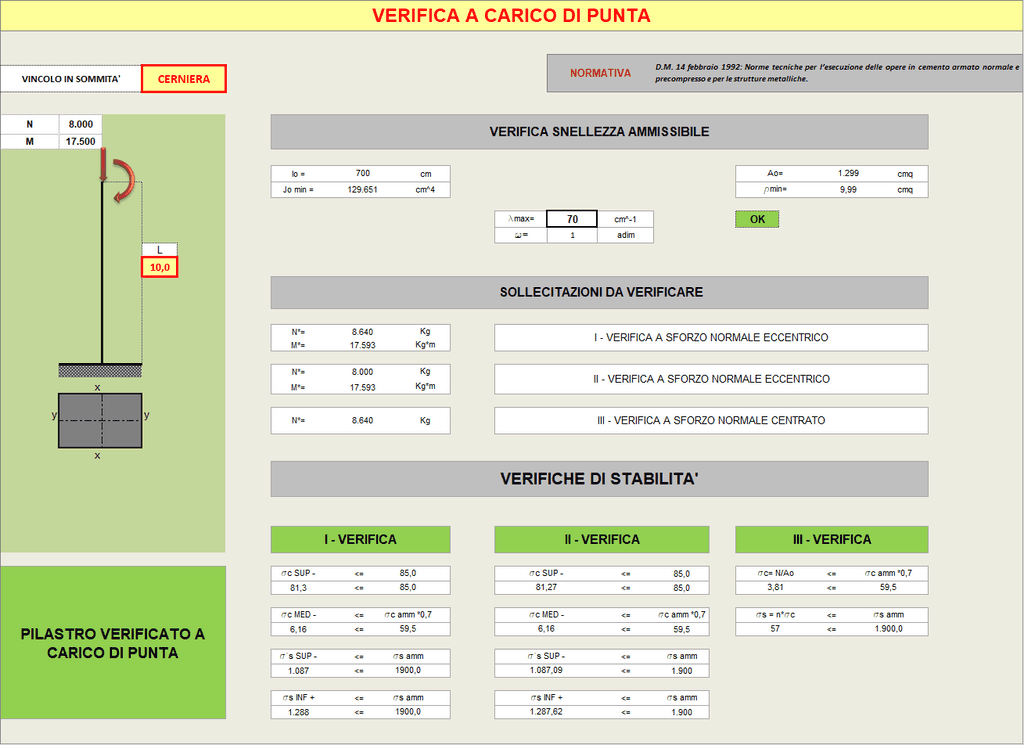Select the N load value 8.000
Image resolution: width=1024 pixels, height=745 pixels.
coord(80,124)
